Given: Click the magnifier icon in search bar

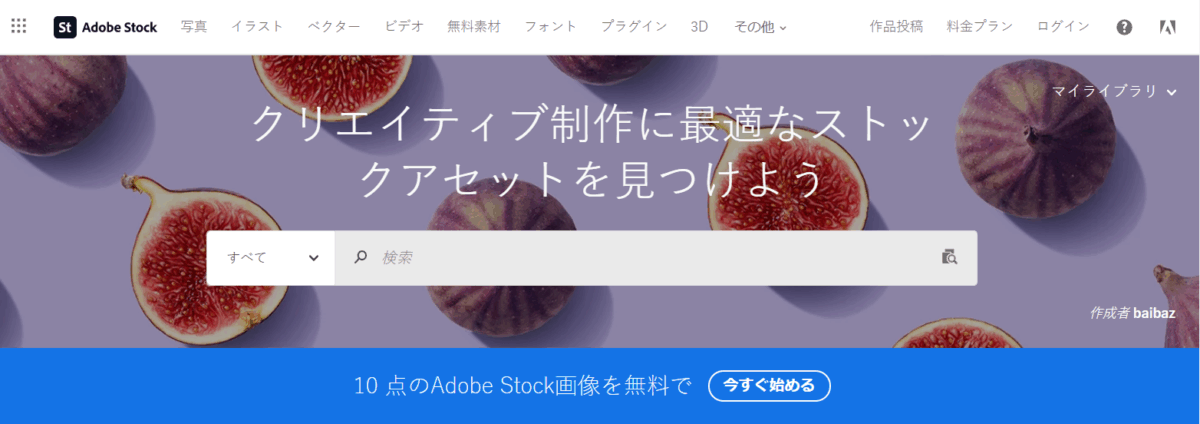Looking at the screenshot, I should click(361, 257).
